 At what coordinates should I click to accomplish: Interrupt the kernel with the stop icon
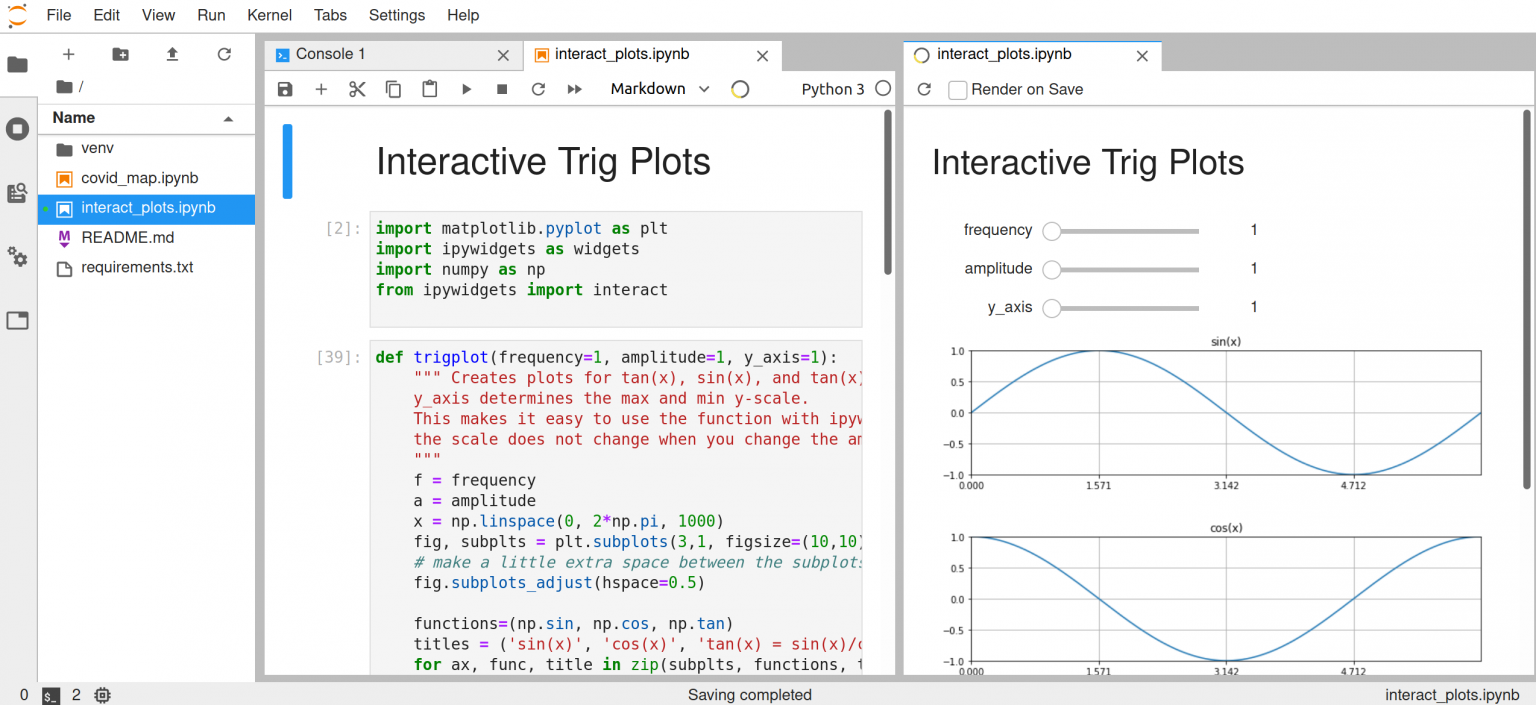pyautogui.click(x=502, y=89)
